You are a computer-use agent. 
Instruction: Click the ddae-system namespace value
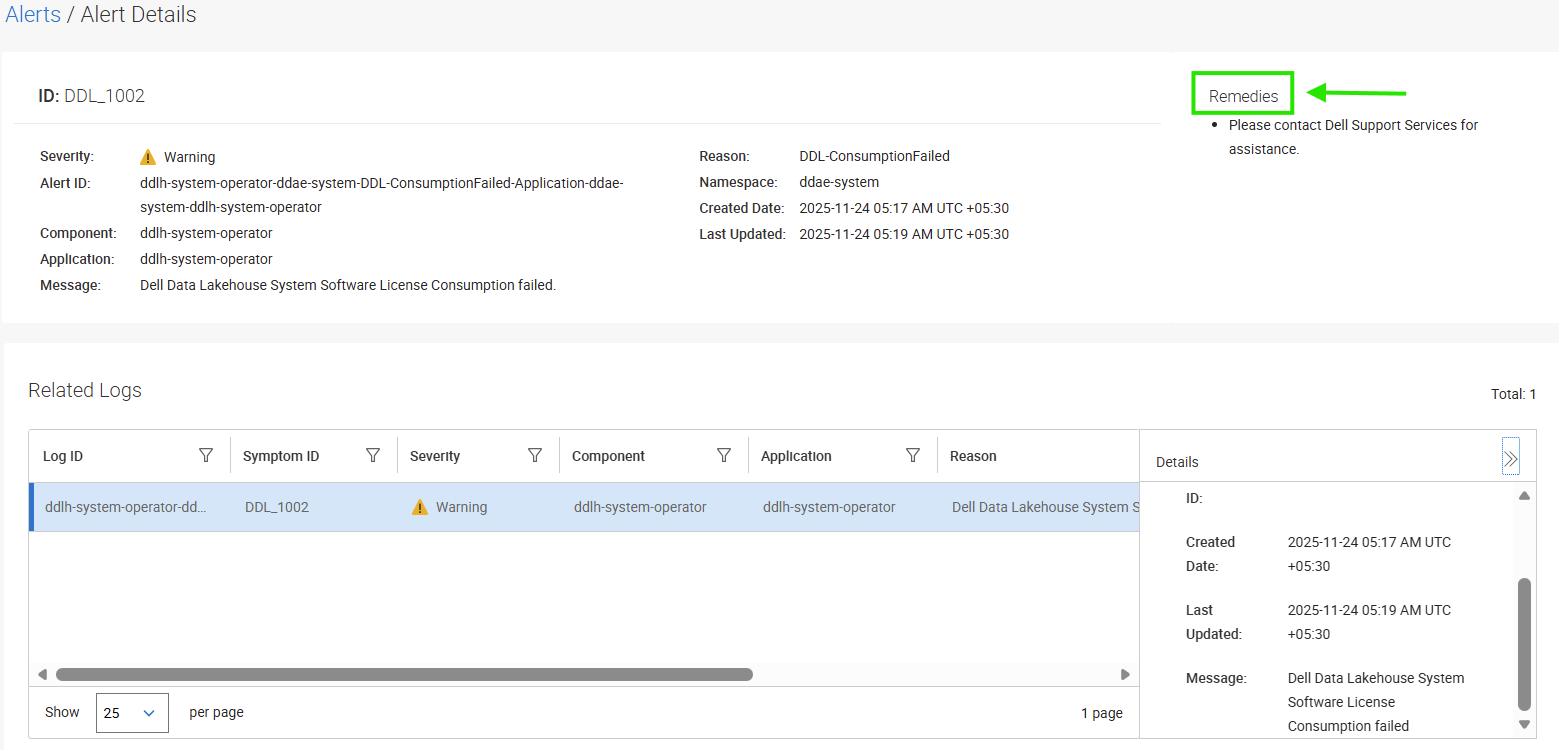(x=839, y=182)
